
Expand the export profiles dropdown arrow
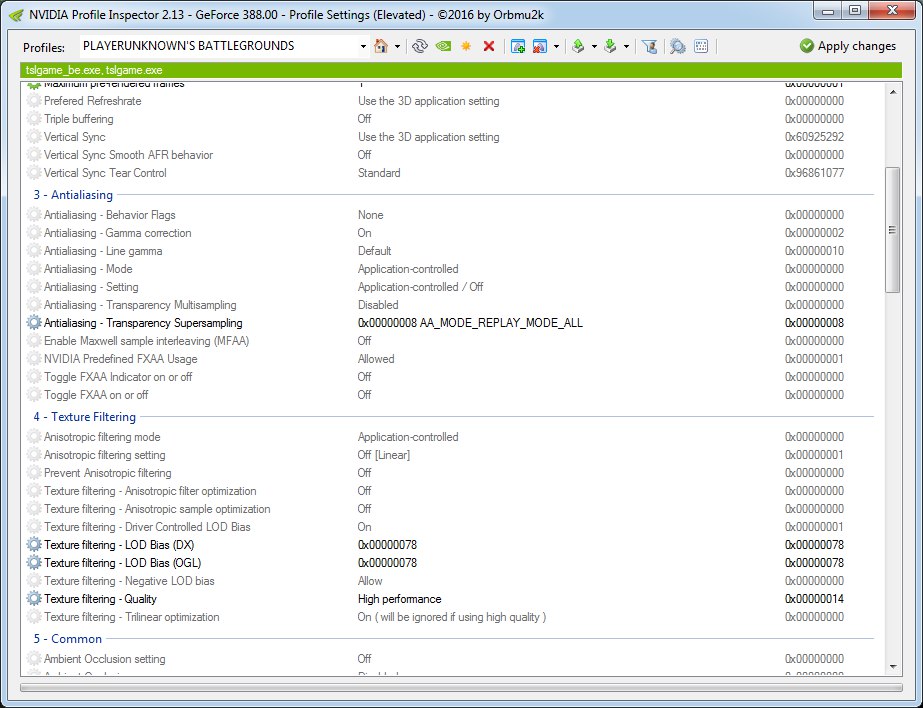point(594,46)
